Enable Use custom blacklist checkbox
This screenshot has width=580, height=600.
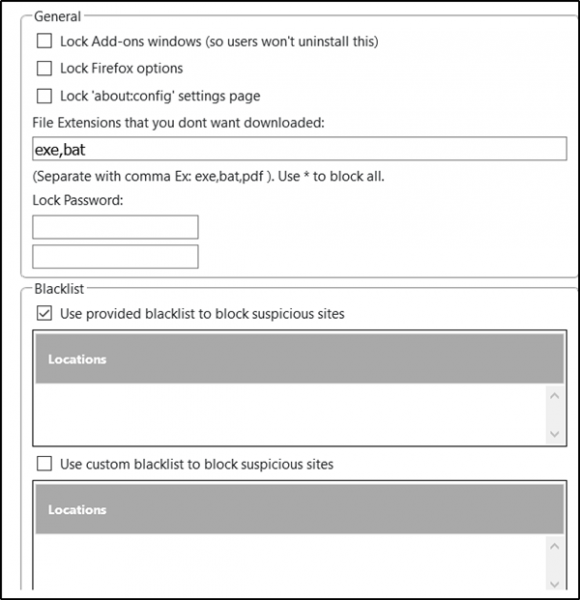pyautogui.click(x=44, y=464)
